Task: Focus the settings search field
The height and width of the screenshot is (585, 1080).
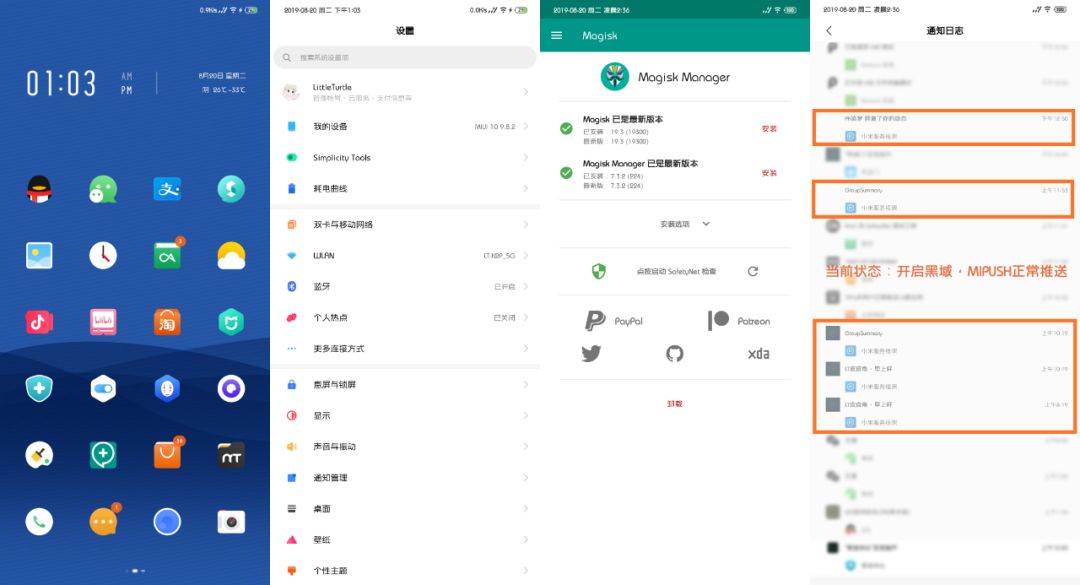Action: pos(405,57)
